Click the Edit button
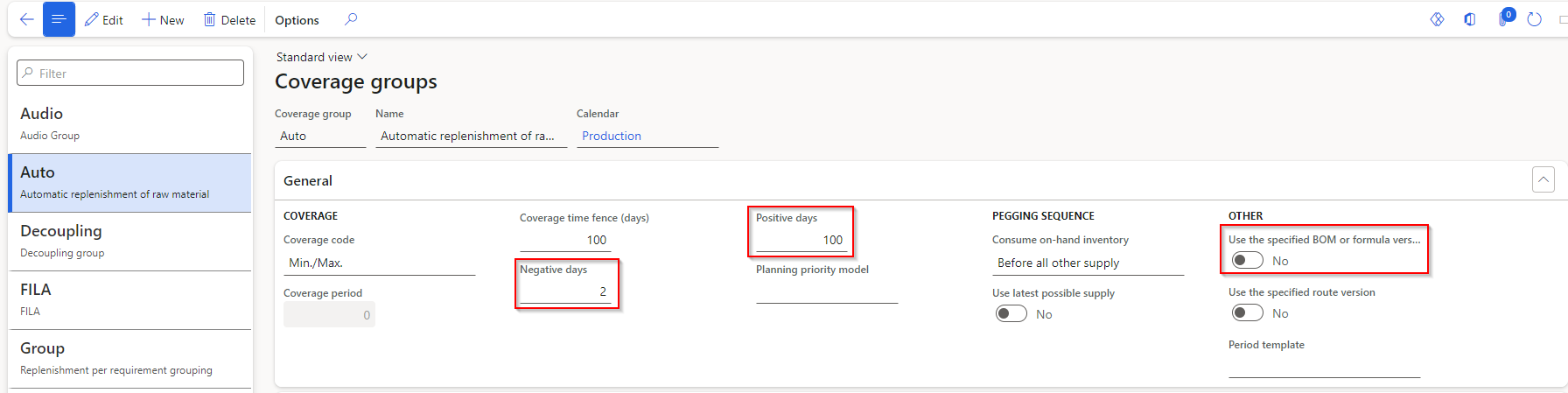This screenshot has height=393, width=1568. click(x=104, y=19)
